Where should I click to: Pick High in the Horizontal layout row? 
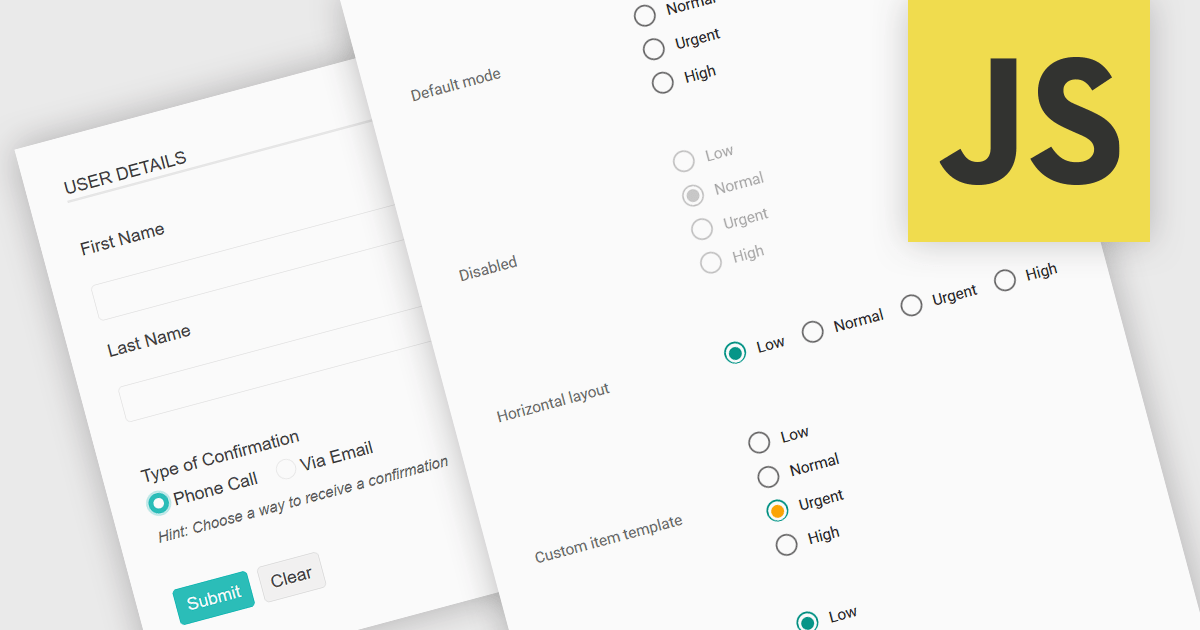(1005, 280)
